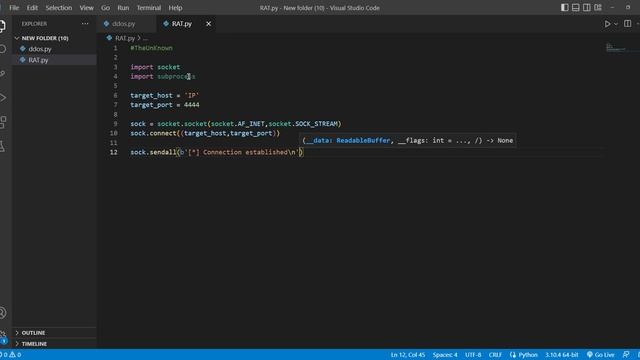640x360 pixels.
Task: Split the editor to the right
Action: pyautogui.click(x=627, y=24)
